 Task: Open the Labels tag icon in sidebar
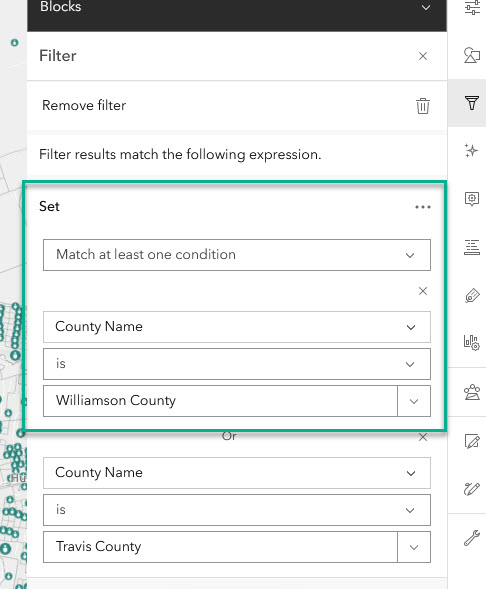tap(472, 296)
